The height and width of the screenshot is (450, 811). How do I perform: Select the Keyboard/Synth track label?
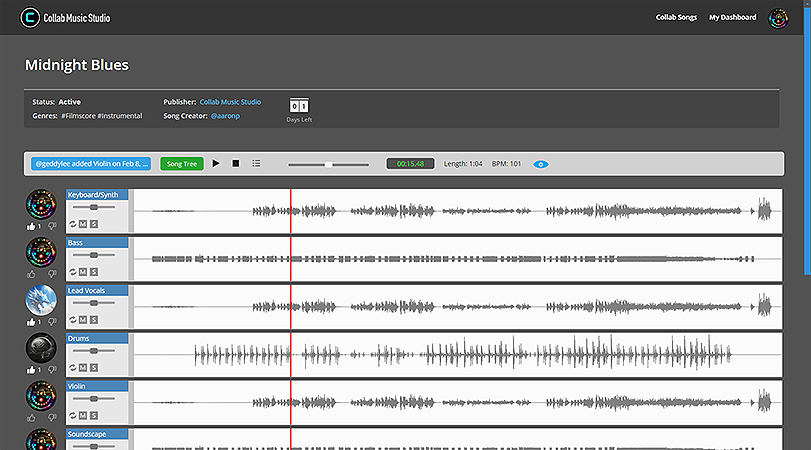[x=97, y=194]
